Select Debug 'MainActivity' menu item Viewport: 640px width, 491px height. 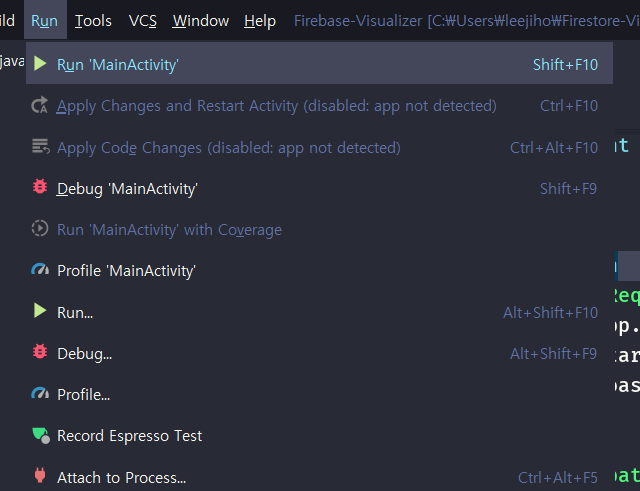pos(127,188)
